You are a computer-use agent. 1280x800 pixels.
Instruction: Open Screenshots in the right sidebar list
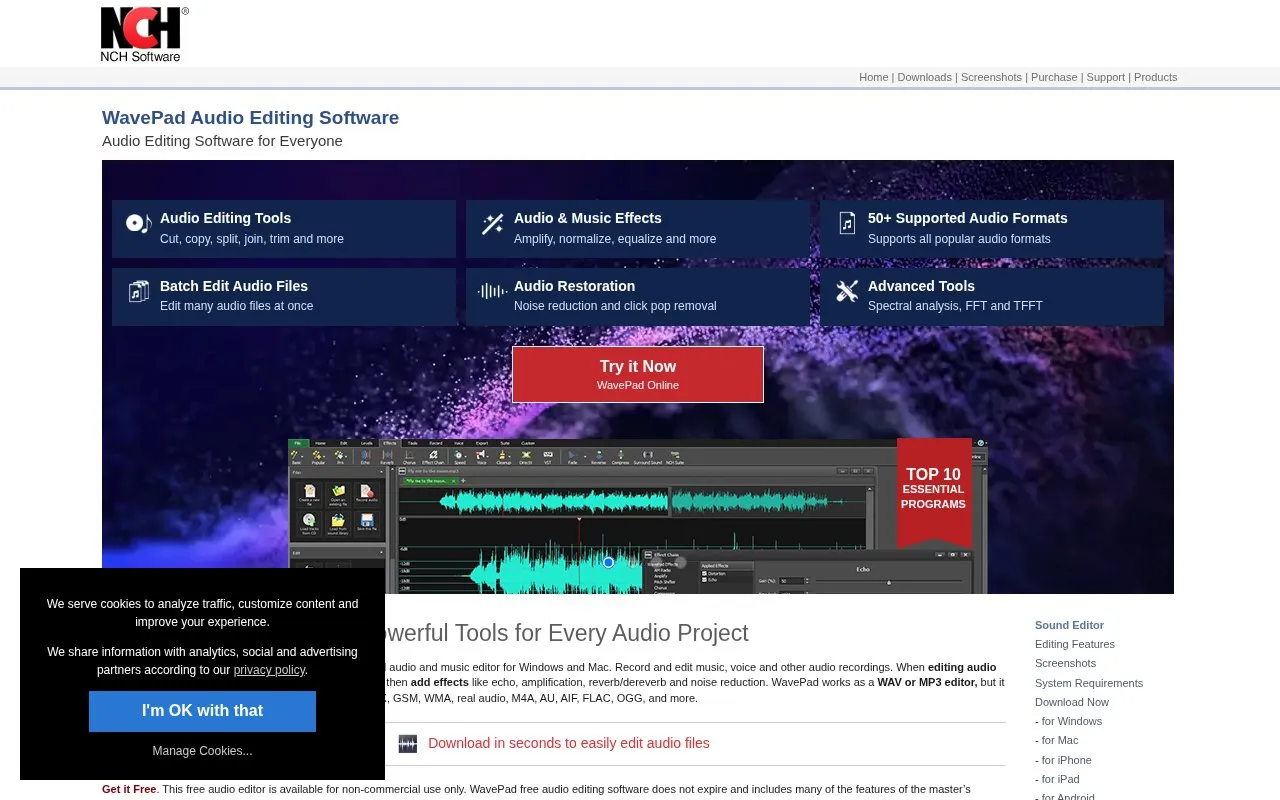(1065, 663)
